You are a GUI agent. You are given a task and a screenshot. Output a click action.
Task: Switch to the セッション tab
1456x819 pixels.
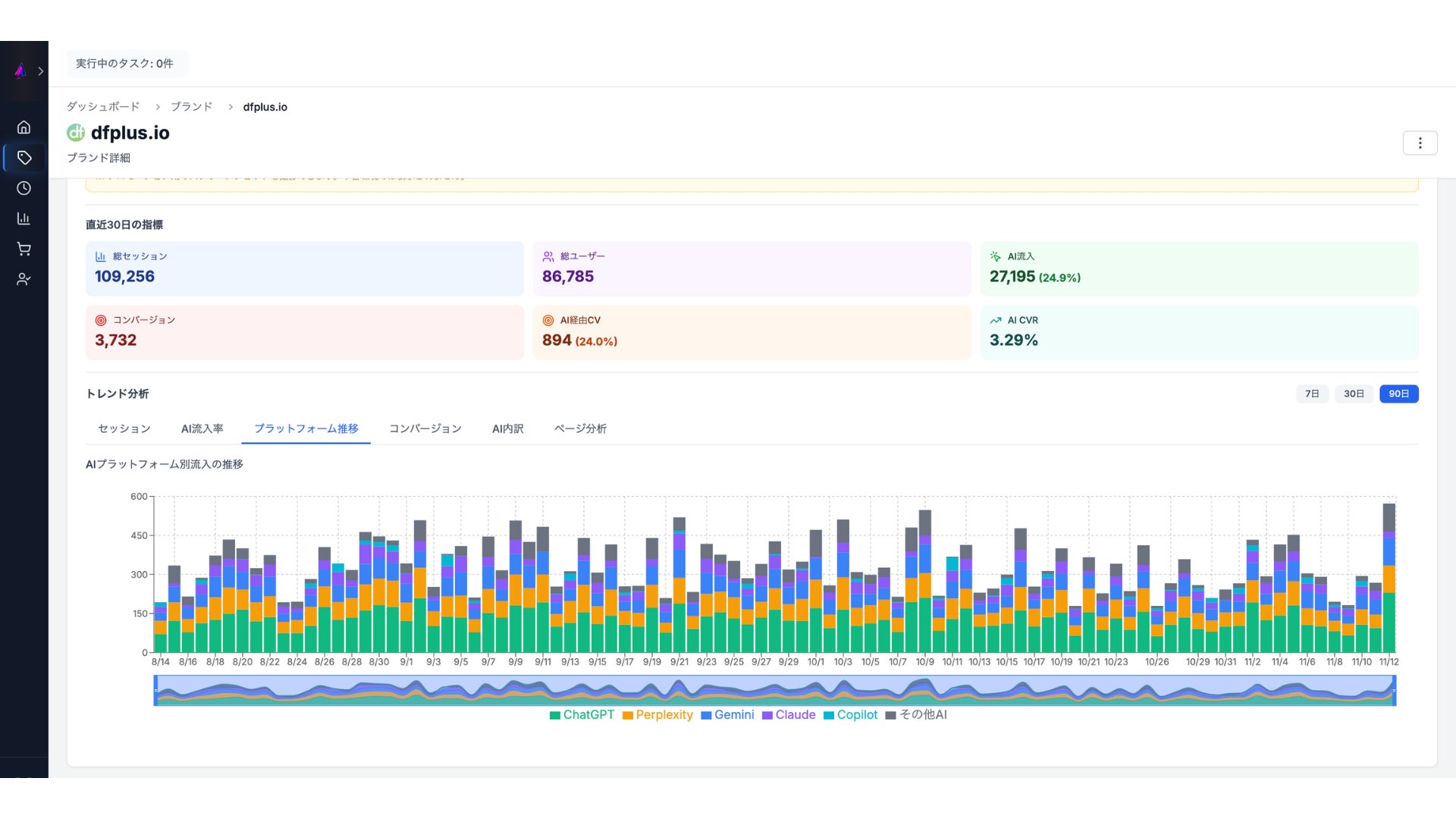[x=124, y=428]
